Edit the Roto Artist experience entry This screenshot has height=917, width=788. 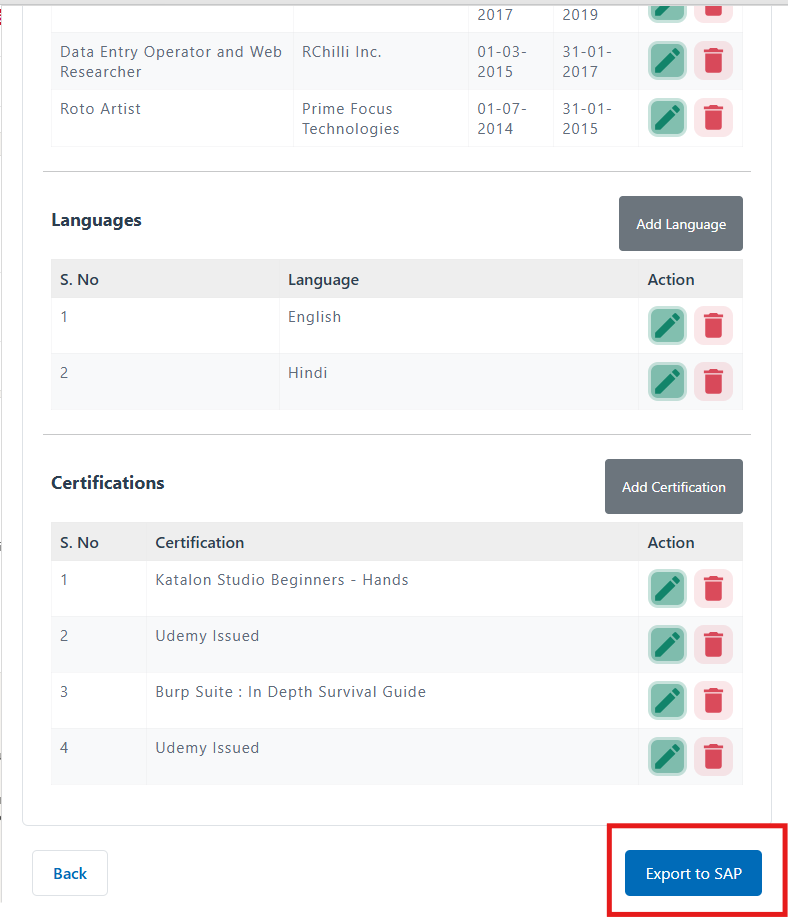[x=667, y=117]
